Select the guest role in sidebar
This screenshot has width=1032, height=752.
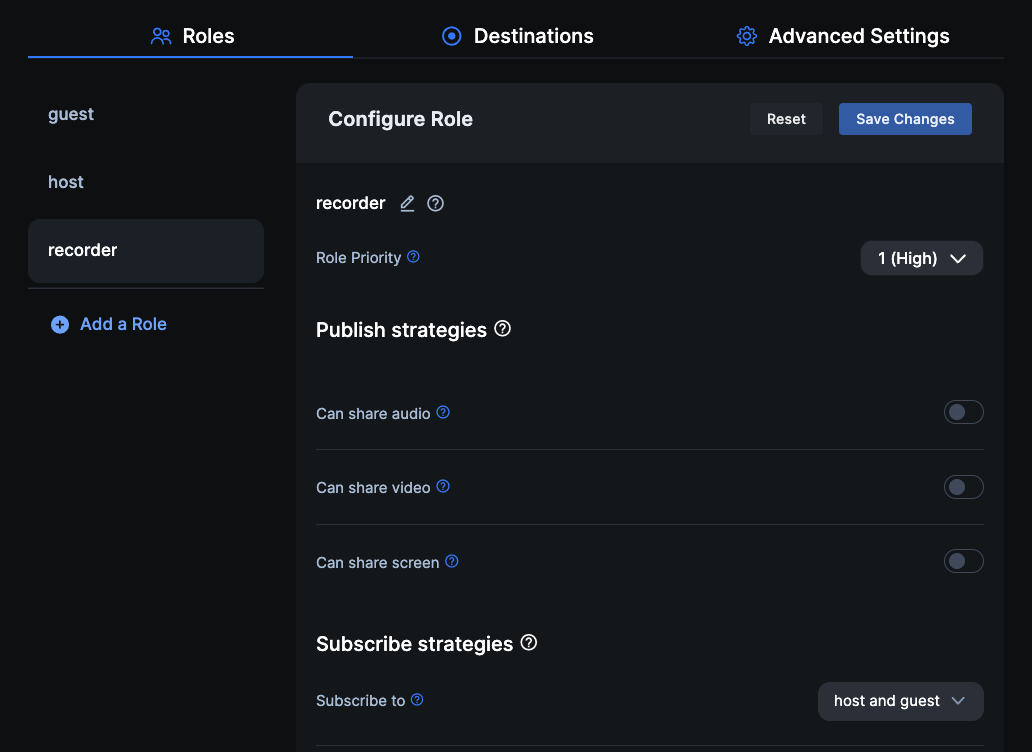71,114
